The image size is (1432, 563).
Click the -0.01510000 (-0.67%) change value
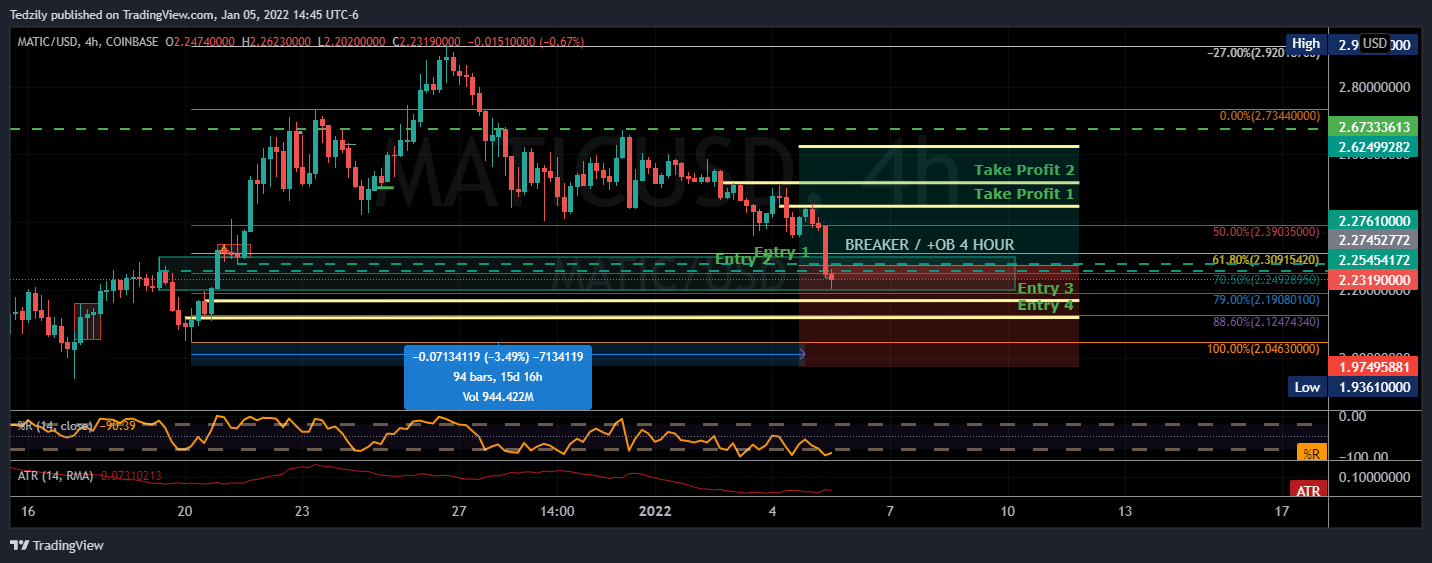coord(525,42)
